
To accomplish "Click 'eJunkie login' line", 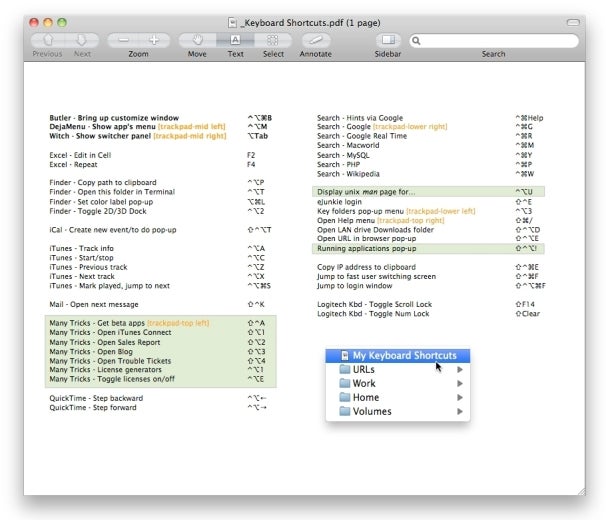I will coord(339,202).
